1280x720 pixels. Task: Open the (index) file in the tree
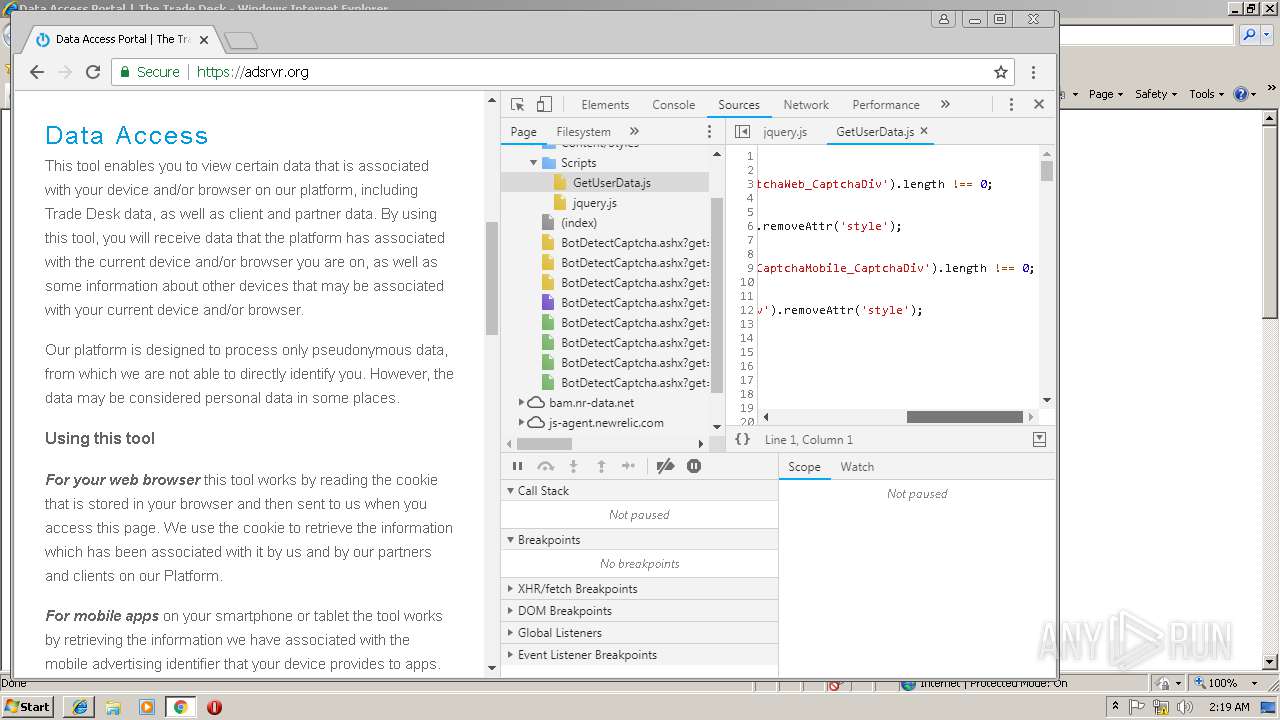click(x=579, y=223)
